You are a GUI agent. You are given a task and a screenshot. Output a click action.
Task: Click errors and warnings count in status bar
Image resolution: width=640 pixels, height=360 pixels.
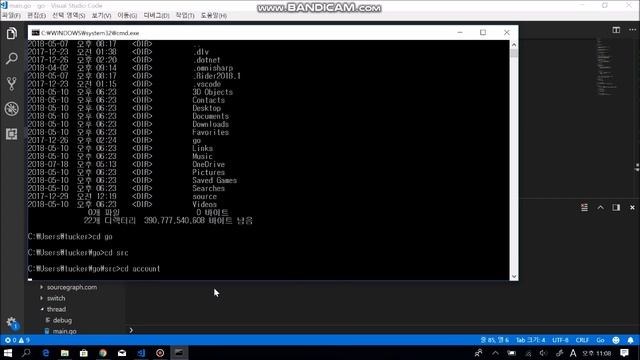(17, 340)
